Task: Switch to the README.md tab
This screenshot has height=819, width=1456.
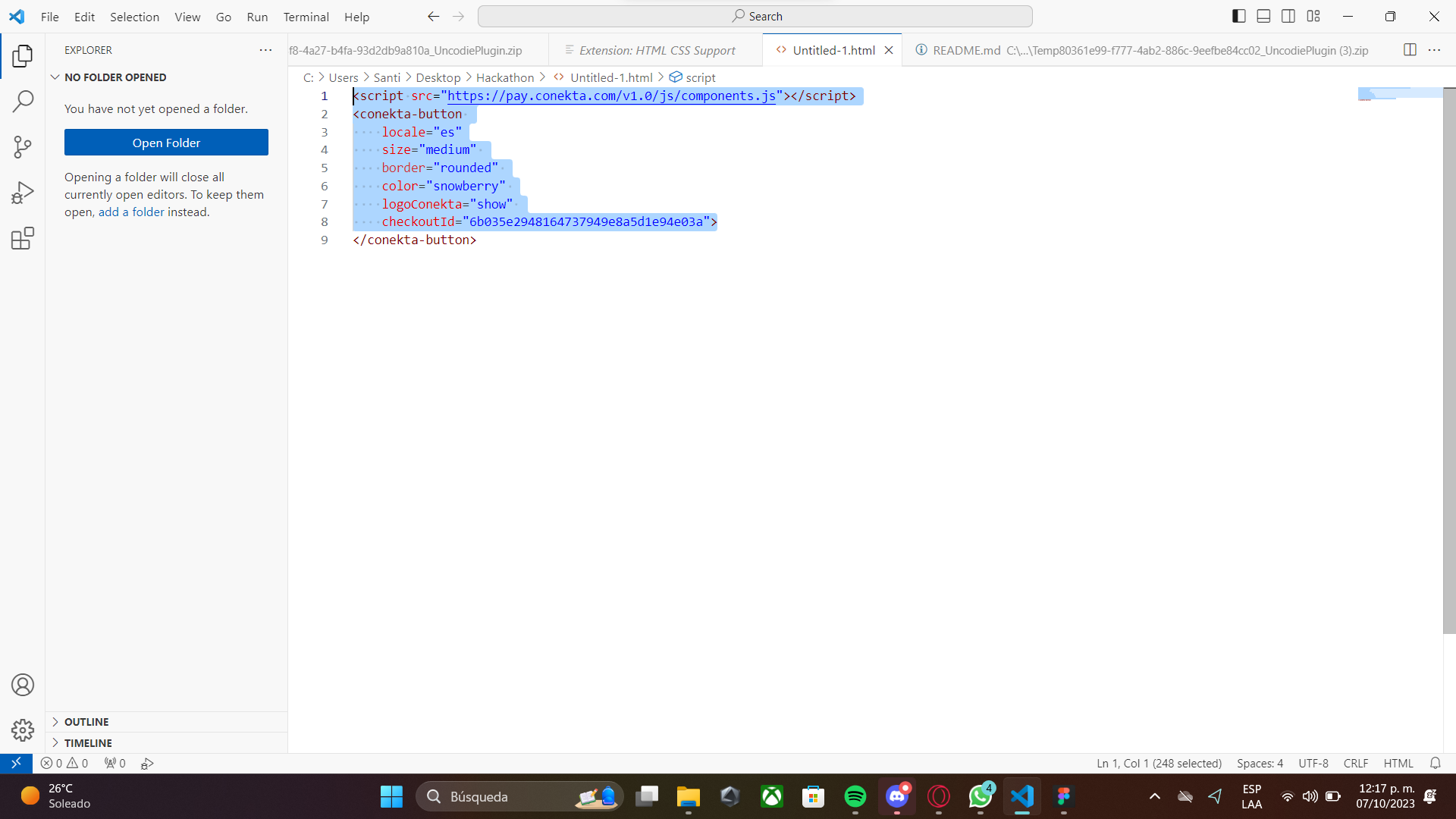Action: pyautogui.click(x=966, y=50)
